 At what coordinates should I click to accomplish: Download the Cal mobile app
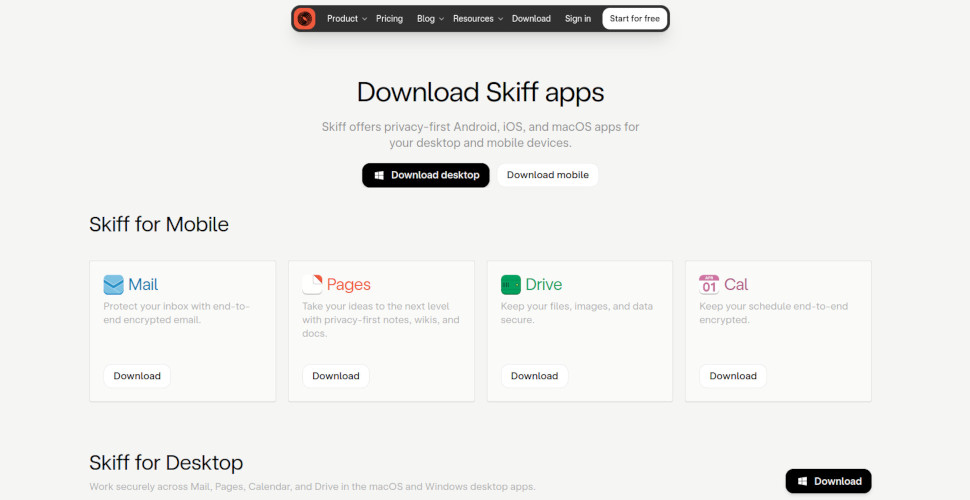[x=732, y=376]
